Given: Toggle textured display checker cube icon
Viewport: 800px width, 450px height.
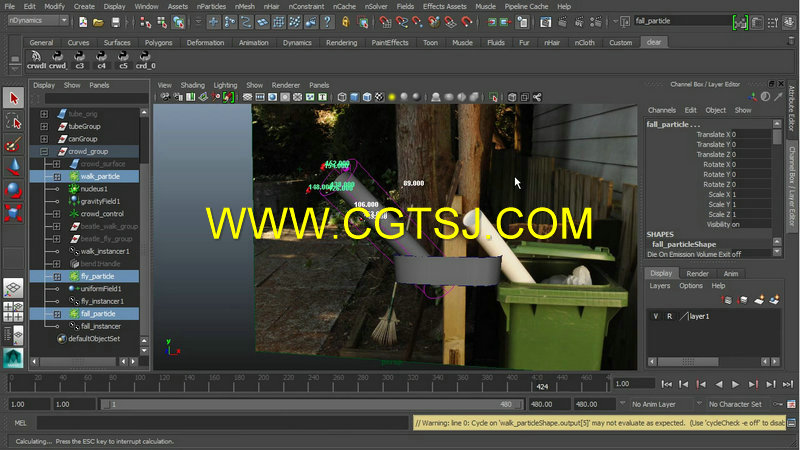Looking at the screenshot, I should pyautogui.click(x=379, y=97).
